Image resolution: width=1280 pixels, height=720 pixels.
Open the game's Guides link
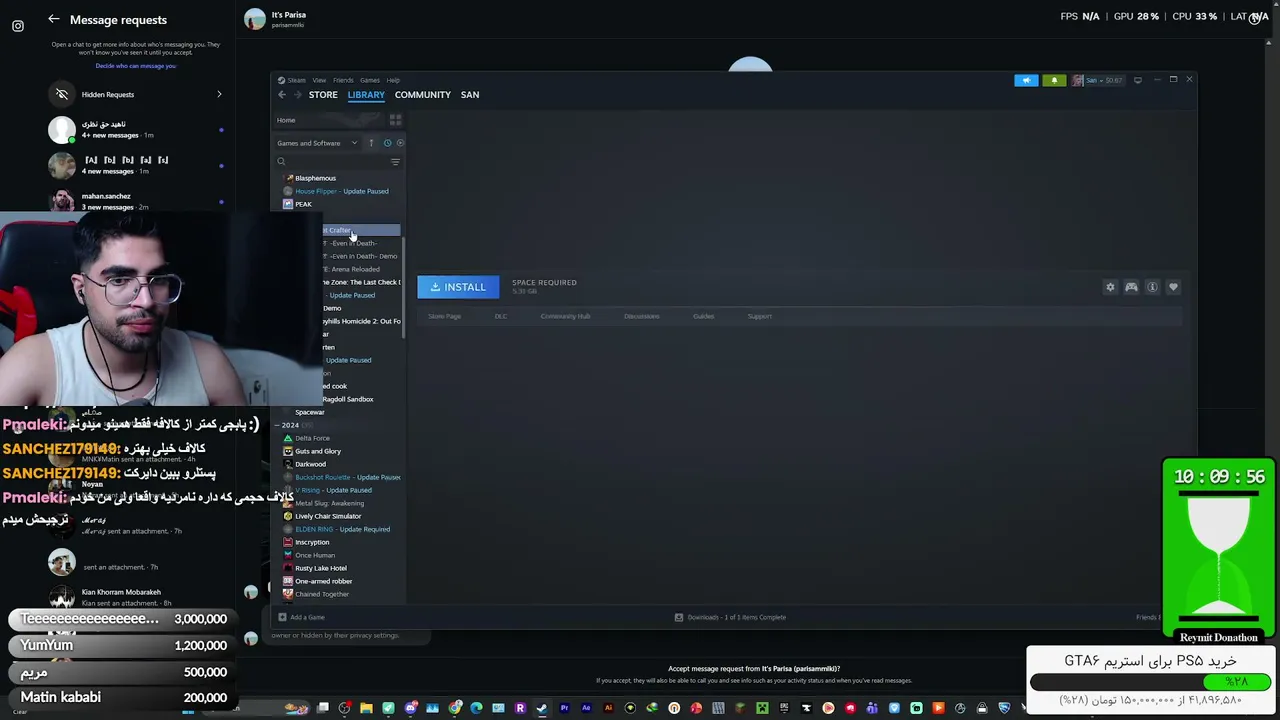tap(704, 316)
